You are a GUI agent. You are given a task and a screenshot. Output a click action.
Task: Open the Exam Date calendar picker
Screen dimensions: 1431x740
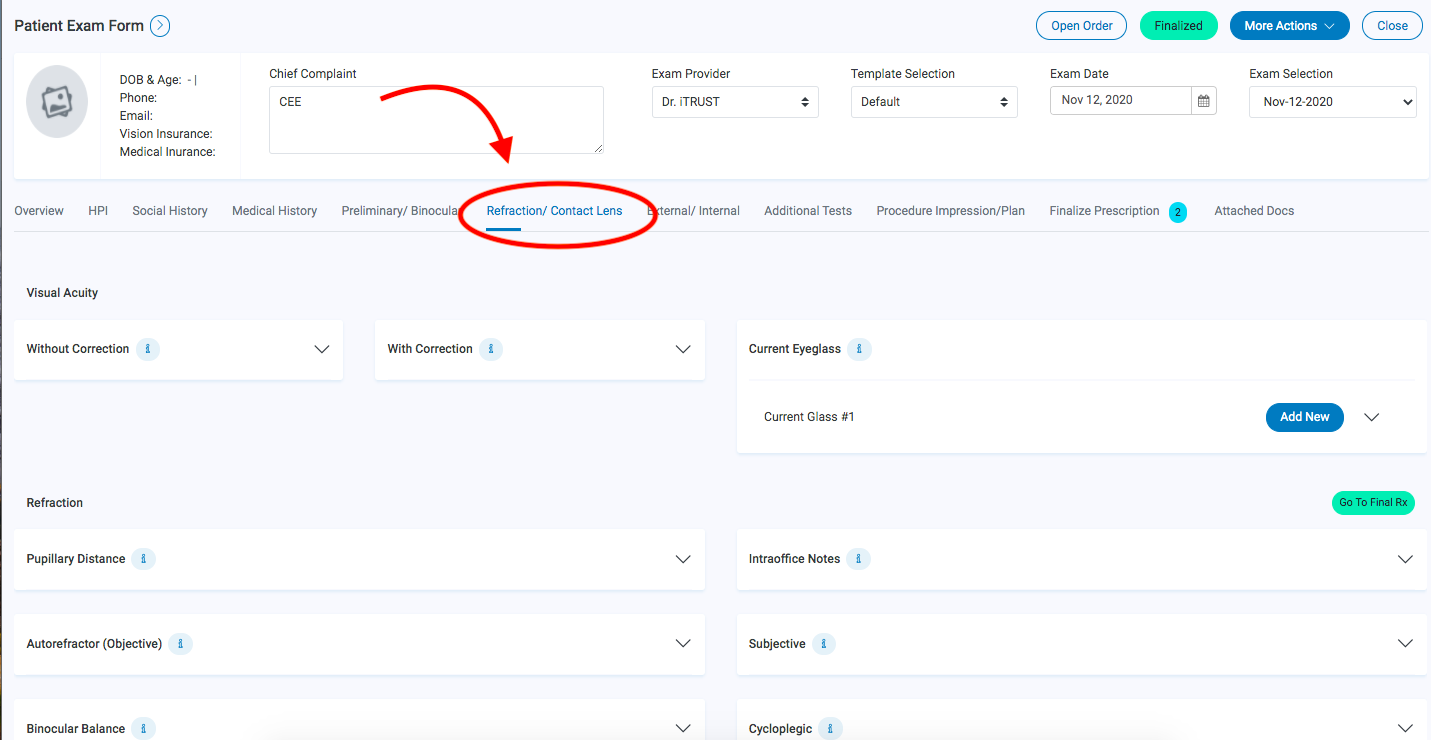point(1203,100)
